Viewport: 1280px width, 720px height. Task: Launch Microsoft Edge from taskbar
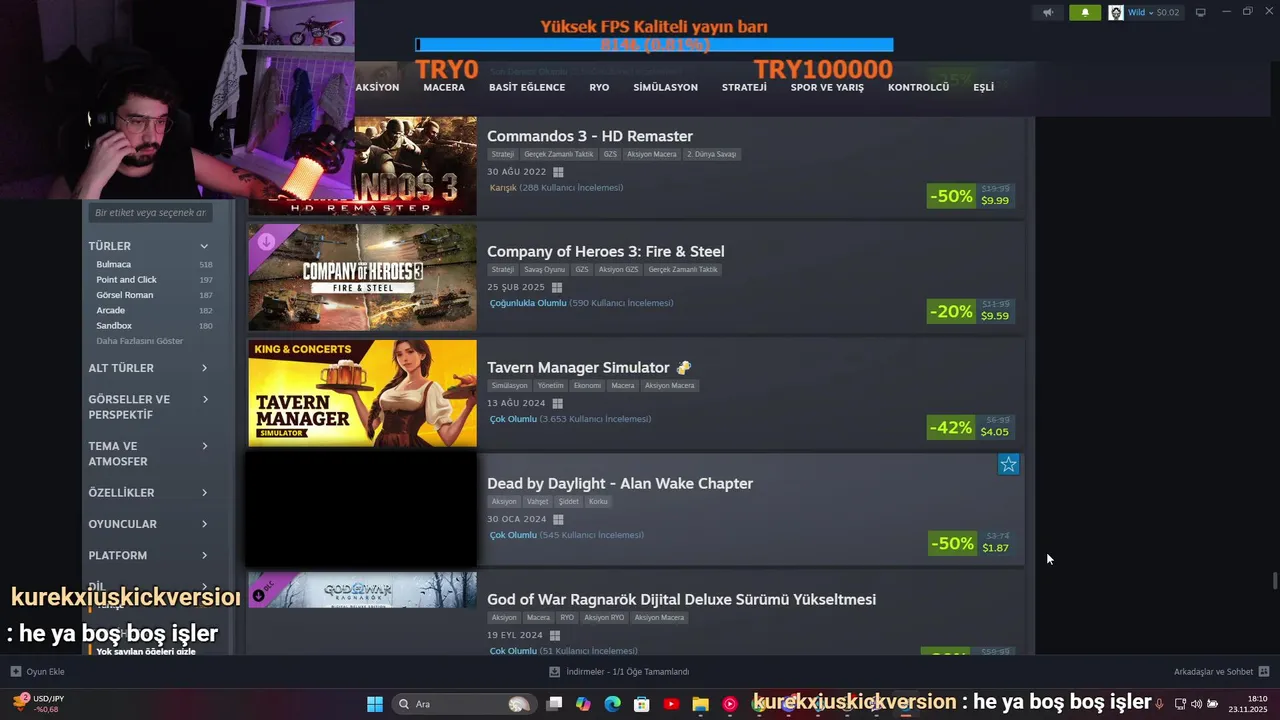(612, 704)
